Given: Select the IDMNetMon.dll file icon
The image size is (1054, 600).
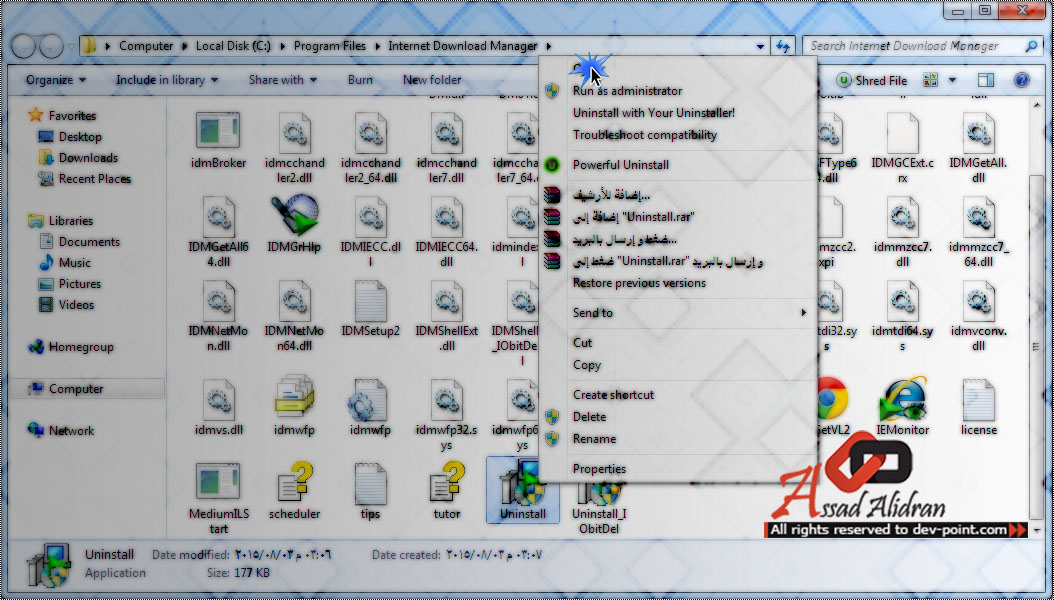Looking at the screenshot, I should click(x=218, y=300).
